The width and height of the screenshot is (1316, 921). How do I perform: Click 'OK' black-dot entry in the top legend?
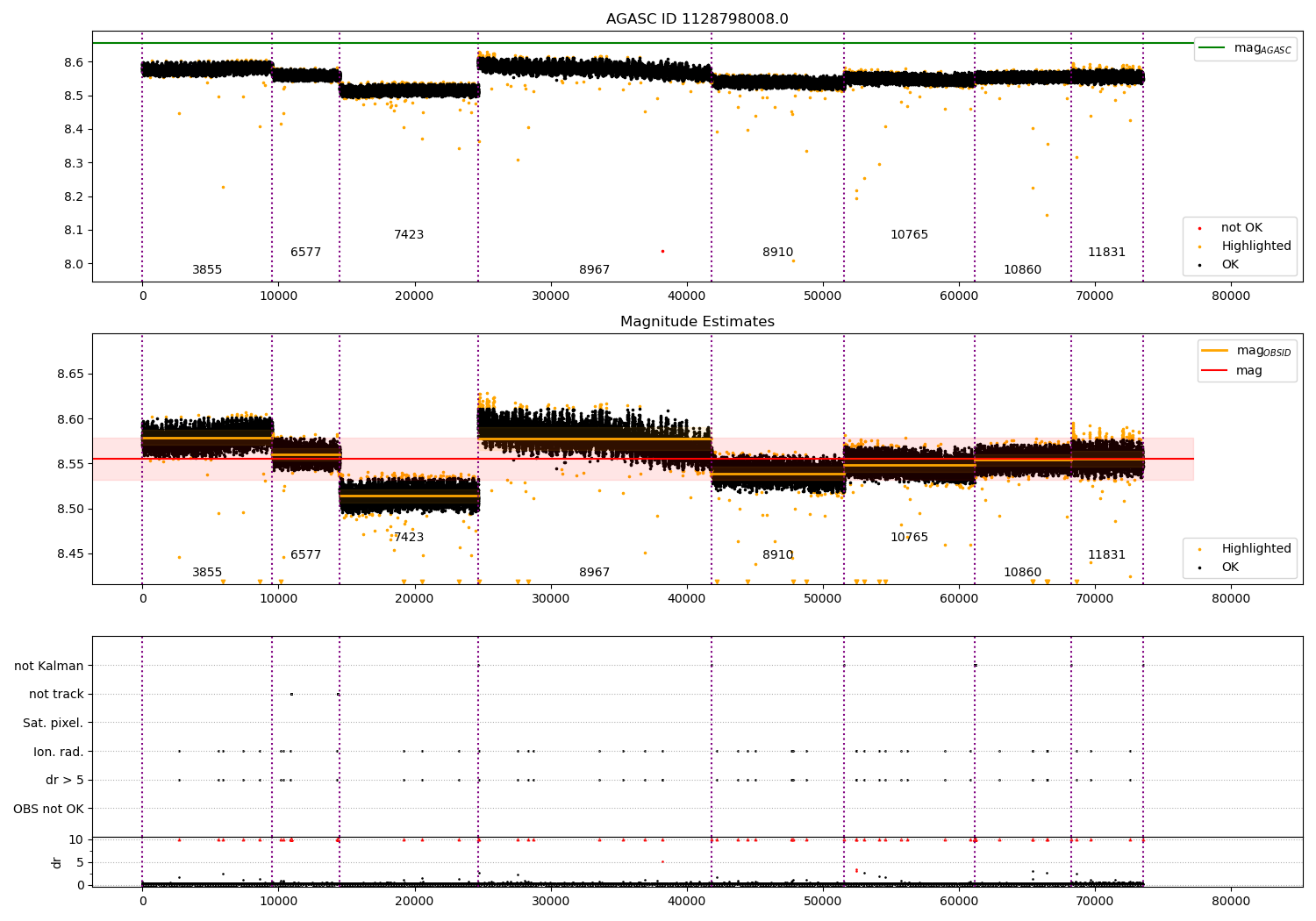pos(1220,265)
